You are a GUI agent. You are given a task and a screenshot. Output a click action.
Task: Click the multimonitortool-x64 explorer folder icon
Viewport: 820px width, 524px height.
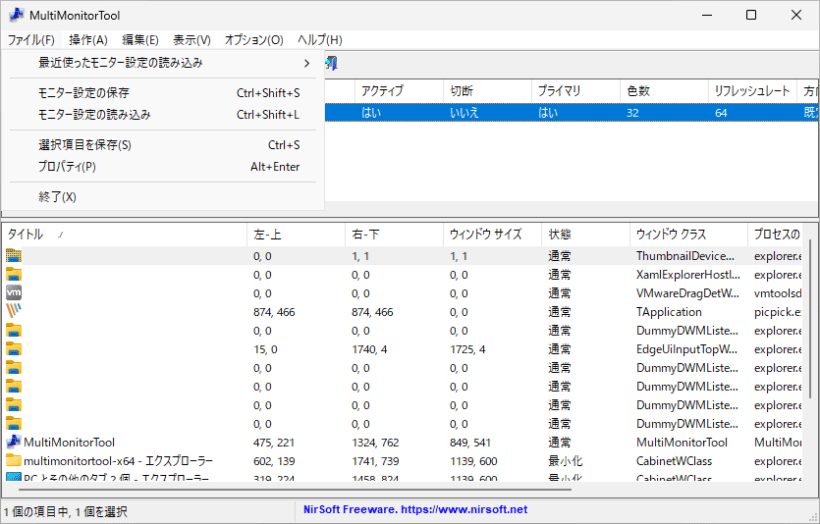point(14,461)
